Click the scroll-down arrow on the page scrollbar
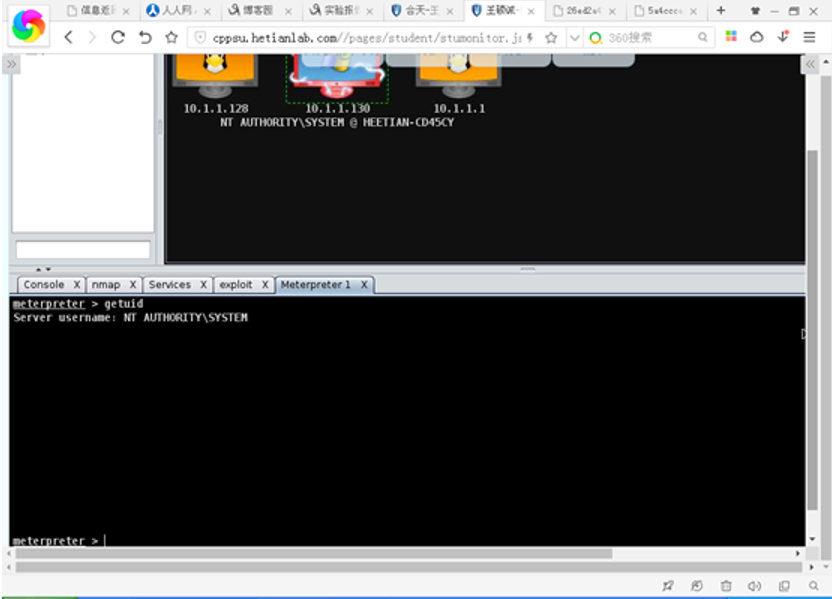The width and height of the screenshot is (832, 599). [826, 568]
